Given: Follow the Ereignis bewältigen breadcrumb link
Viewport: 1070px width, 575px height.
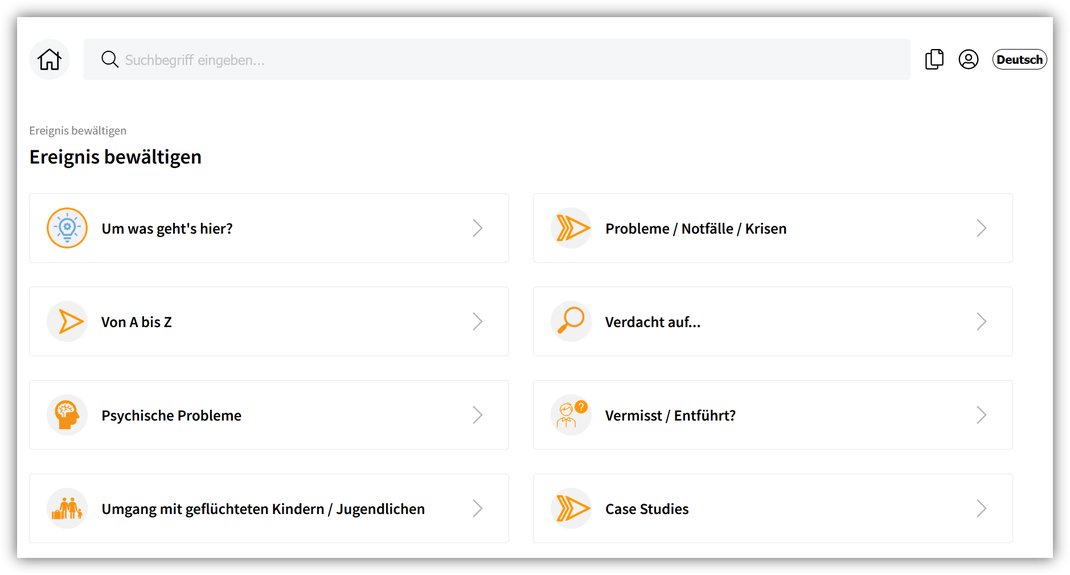Looking at the screenshot, I should [78, 130].
